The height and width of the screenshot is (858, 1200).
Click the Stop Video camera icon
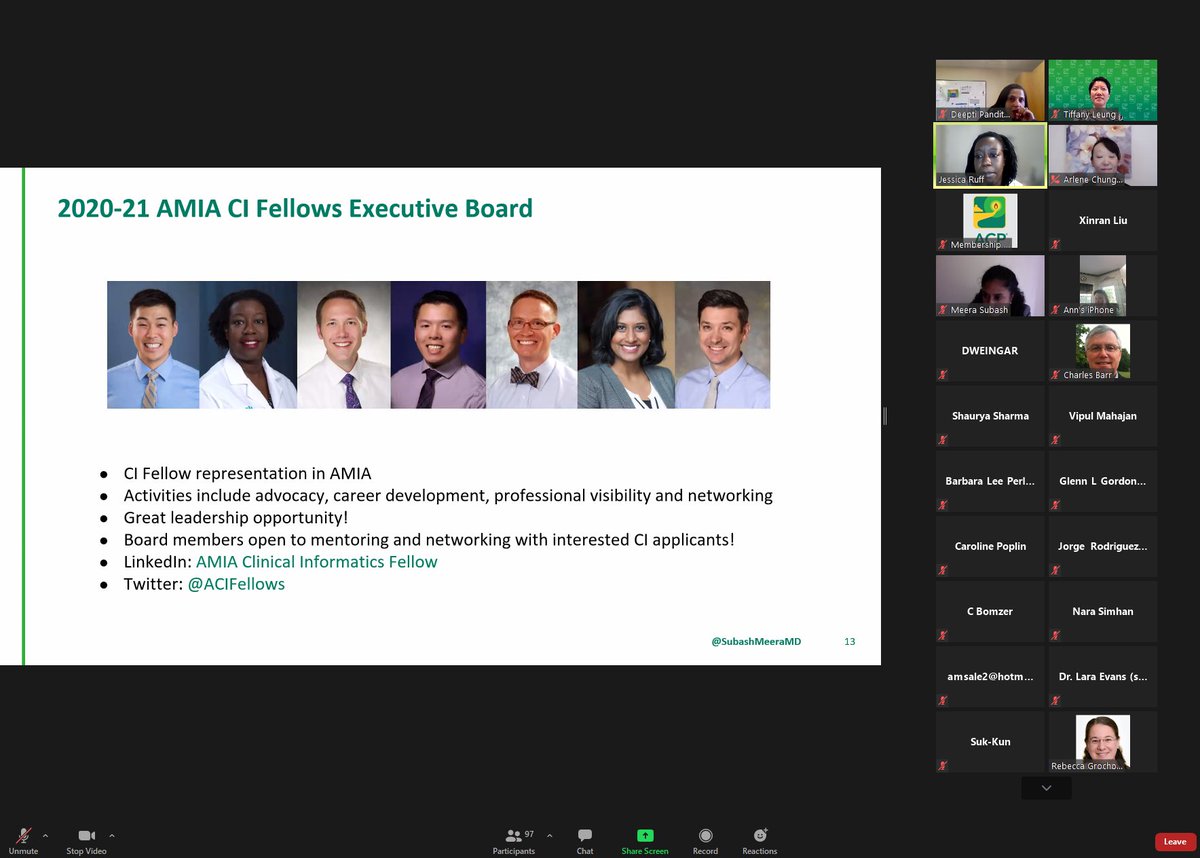[x=87, y=835]
